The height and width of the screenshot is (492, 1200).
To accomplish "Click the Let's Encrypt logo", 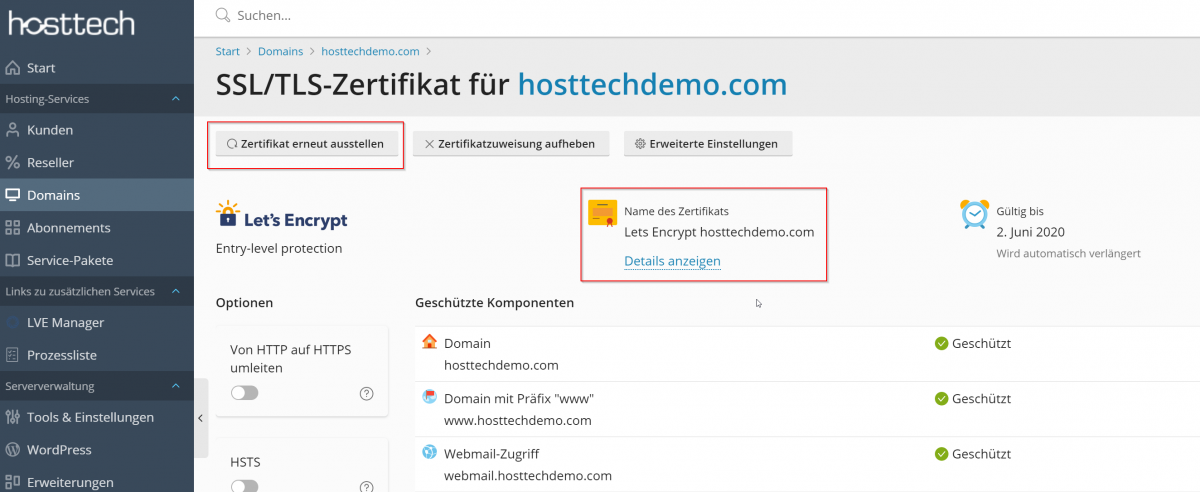I will point(282,216).
